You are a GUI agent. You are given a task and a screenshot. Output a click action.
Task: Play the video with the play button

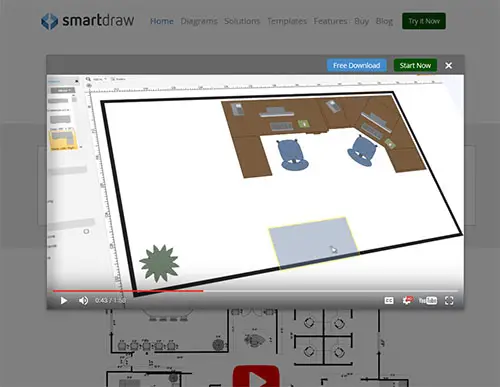click(x=64, y=301)
